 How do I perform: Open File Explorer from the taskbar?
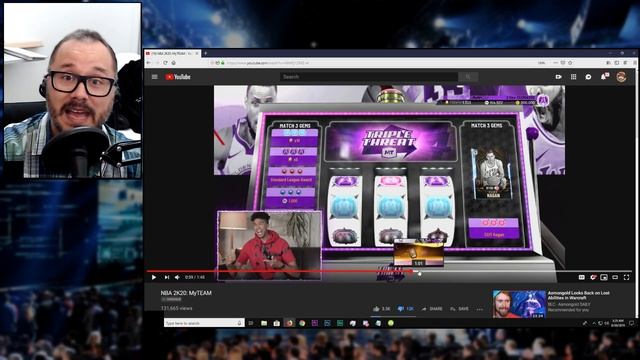point(264,323)
